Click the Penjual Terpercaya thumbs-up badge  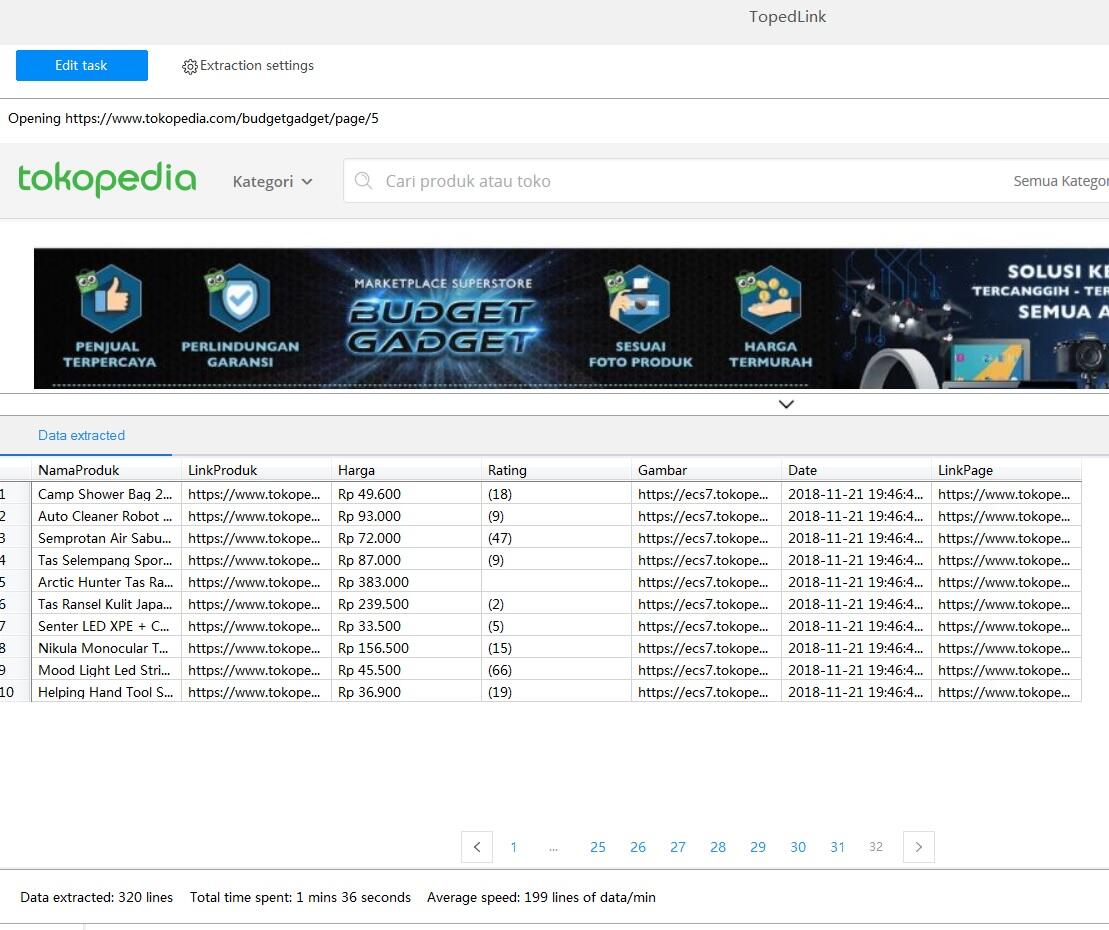pos(109,299)
